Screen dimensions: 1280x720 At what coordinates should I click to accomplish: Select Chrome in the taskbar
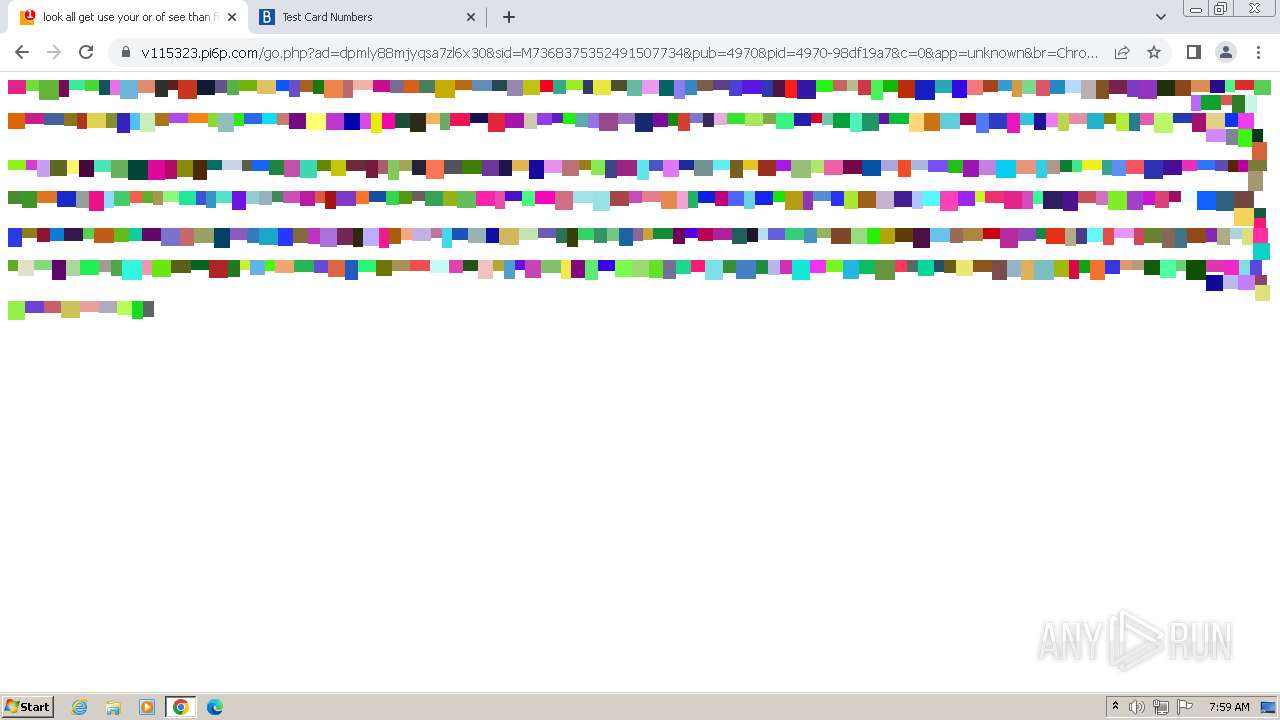[181, 707]
